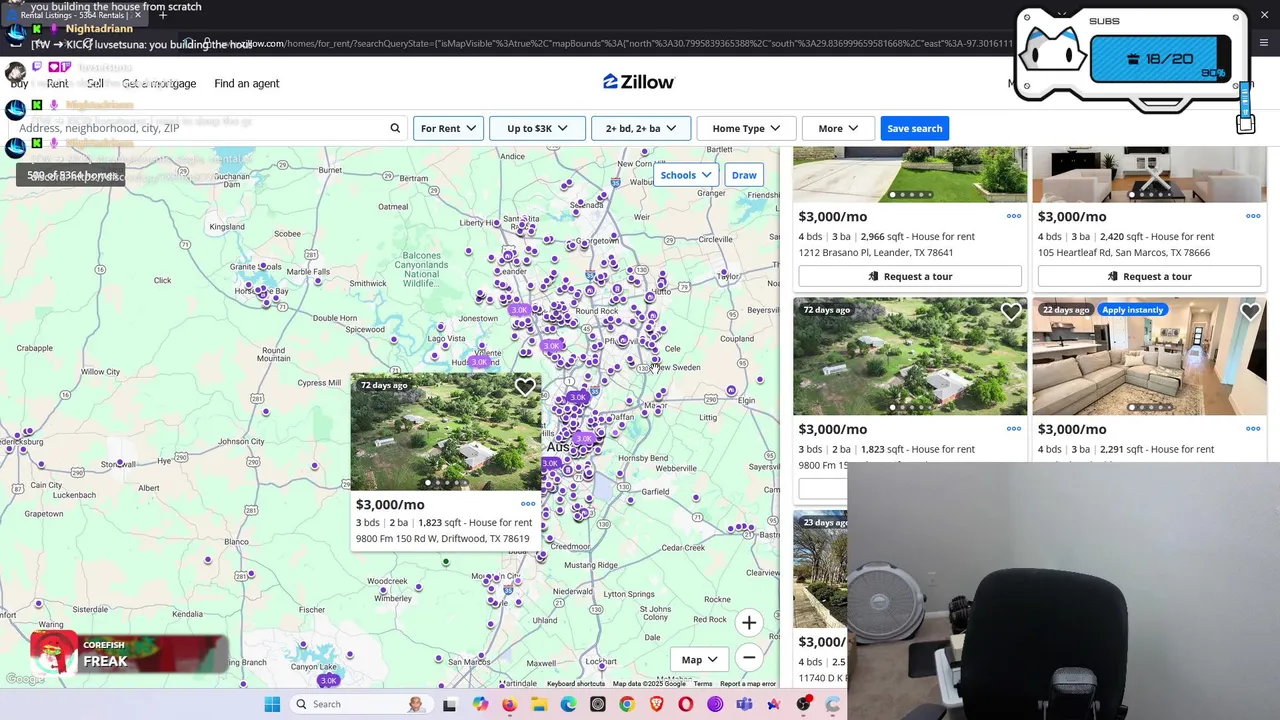This screenshot has height=720, width=1280.
Task: Open Task View in taskbar
Action: [x=450, y=704]
